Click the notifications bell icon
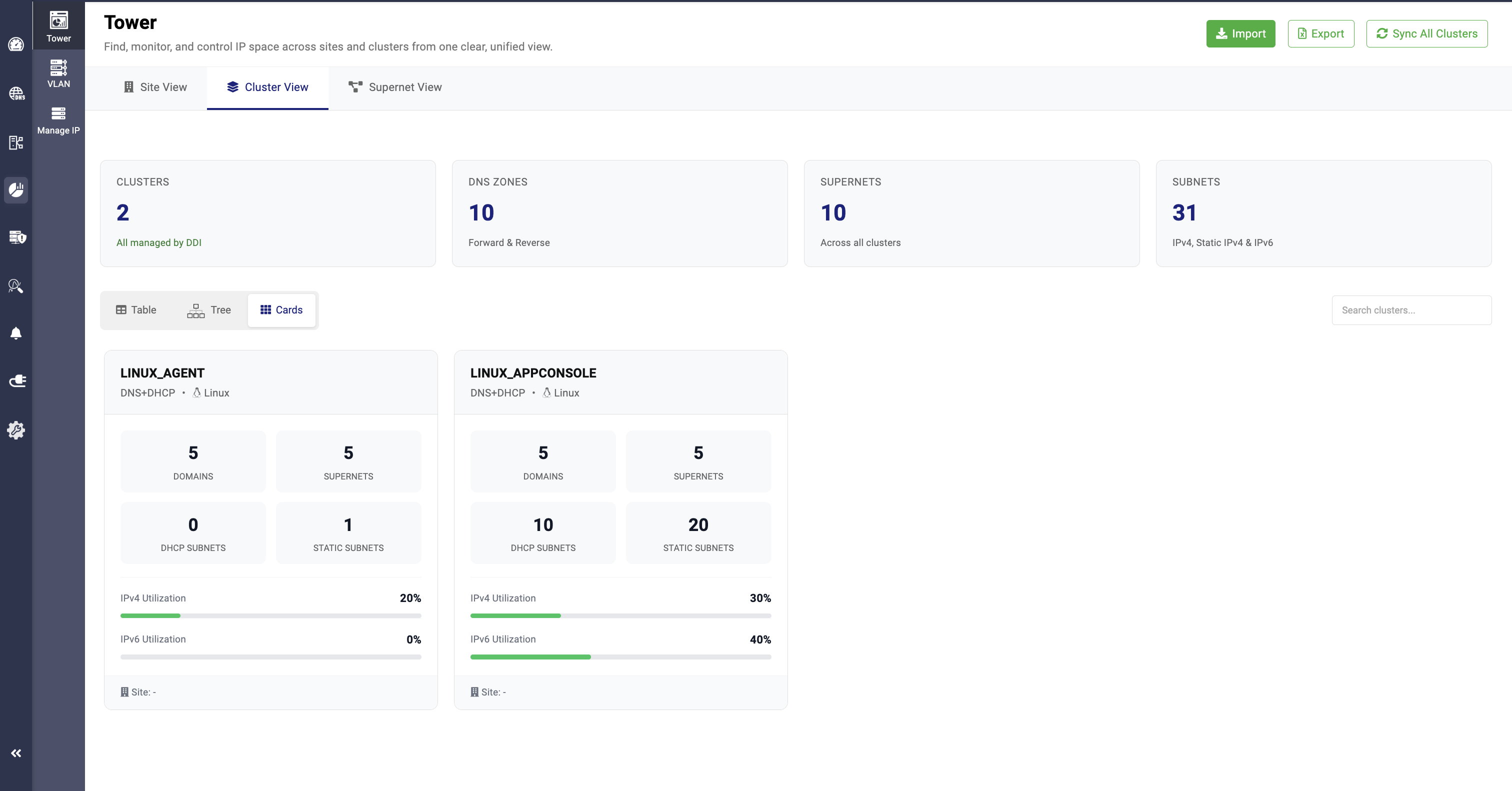This screenshot has height=791, width=1512. coord(16,333)
